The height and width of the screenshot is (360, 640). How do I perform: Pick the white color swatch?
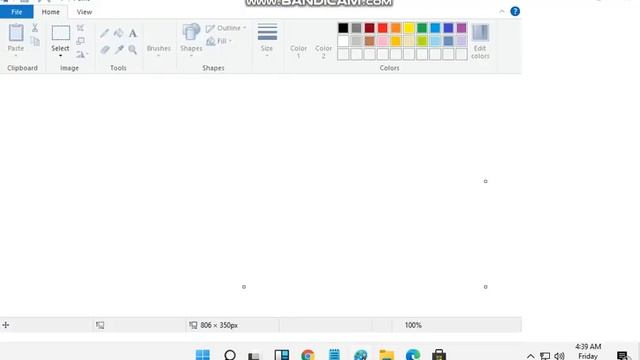343,41
